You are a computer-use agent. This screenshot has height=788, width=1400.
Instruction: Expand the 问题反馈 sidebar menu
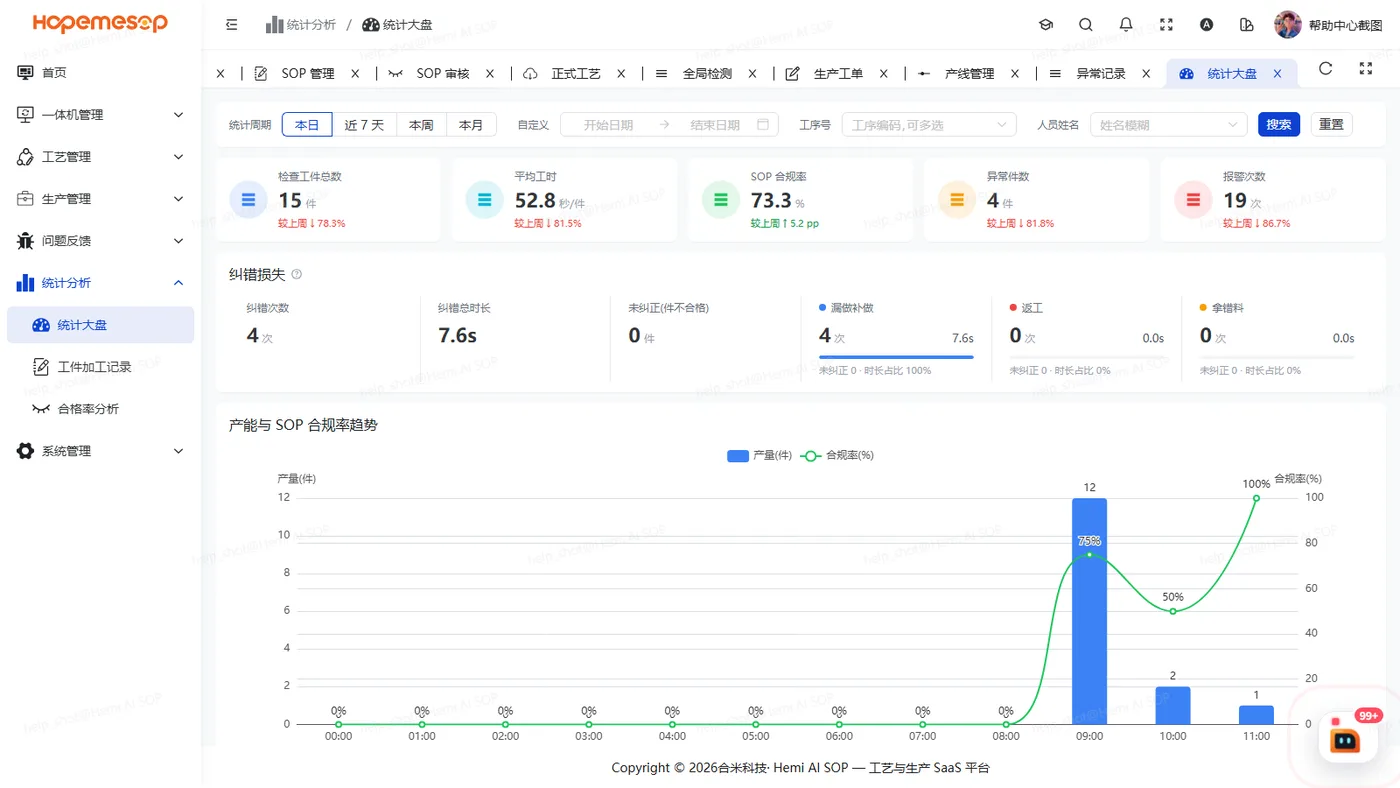(x=101, y=241)
